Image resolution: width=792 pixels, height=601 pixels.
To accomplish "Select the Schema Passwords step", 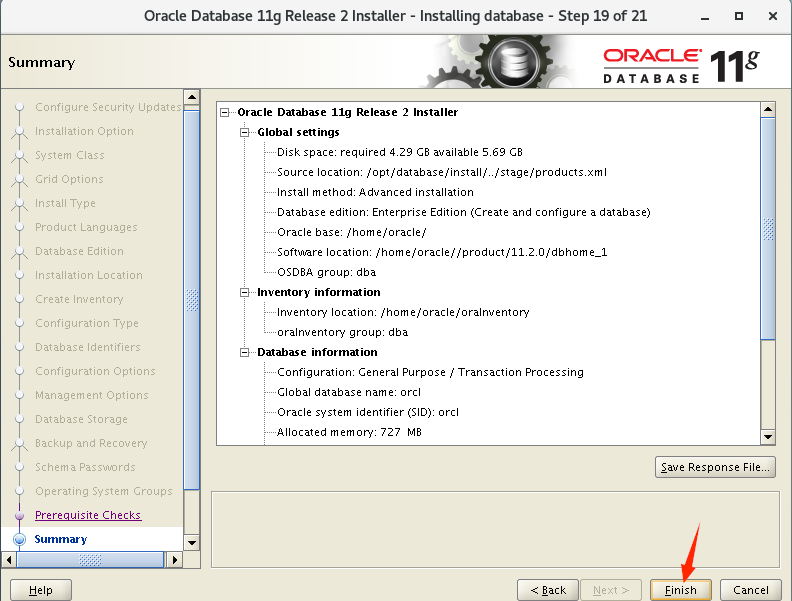I will coord(85,467).
